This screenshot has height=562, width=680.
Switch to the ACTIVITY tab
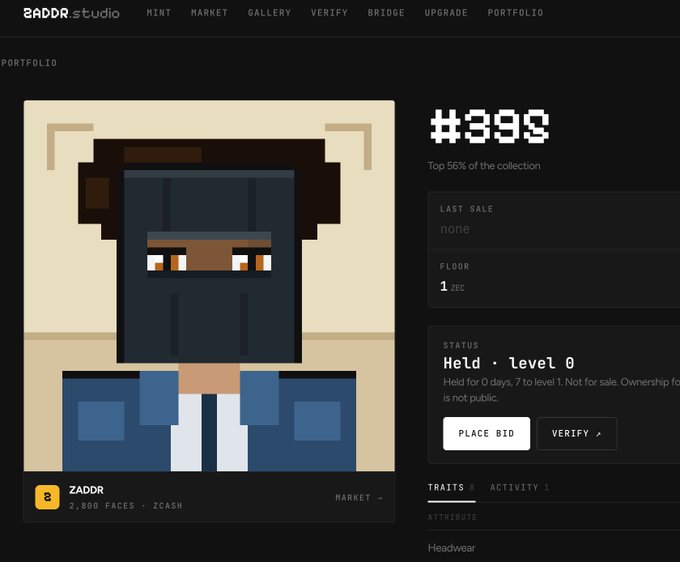520,488
